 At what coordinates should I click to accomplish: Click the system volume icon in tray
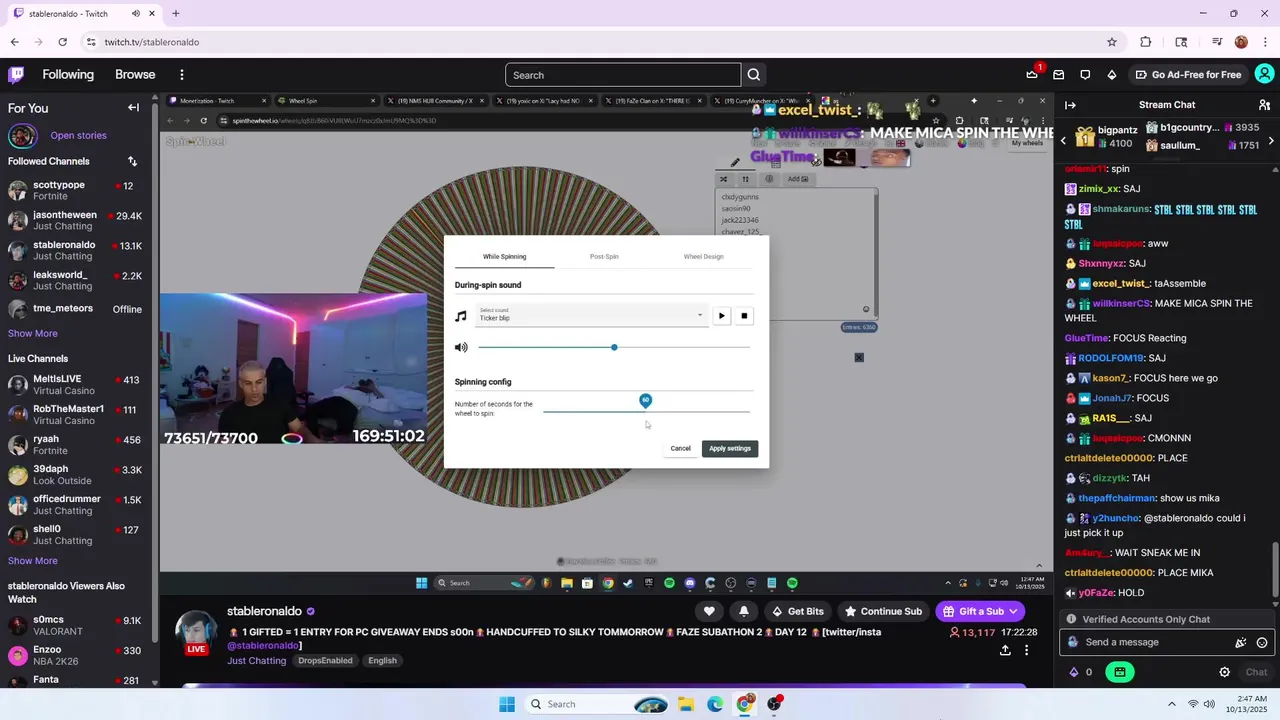click(1209, 704)
